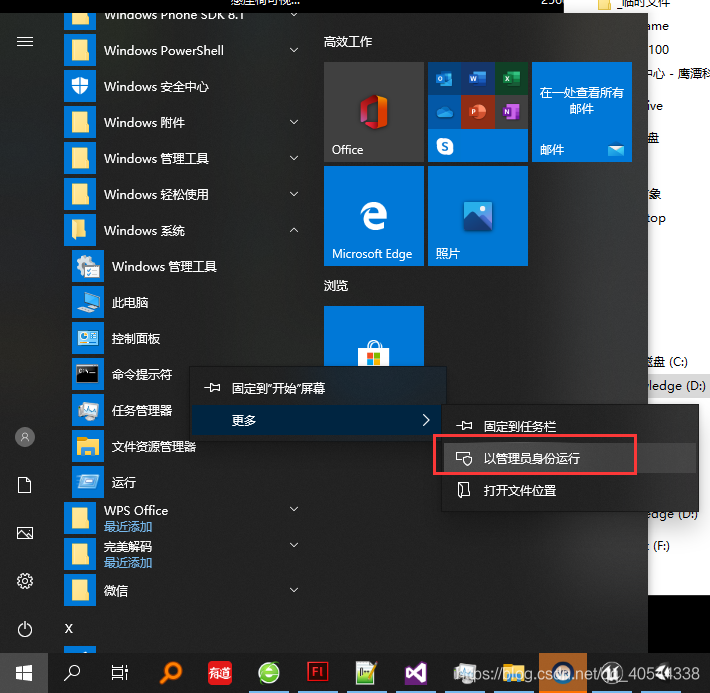Choose 固定到任务栏 in the submenu
Image resolution: width=710 pixels, height=693 pixels.
click(x=569, y=426)
